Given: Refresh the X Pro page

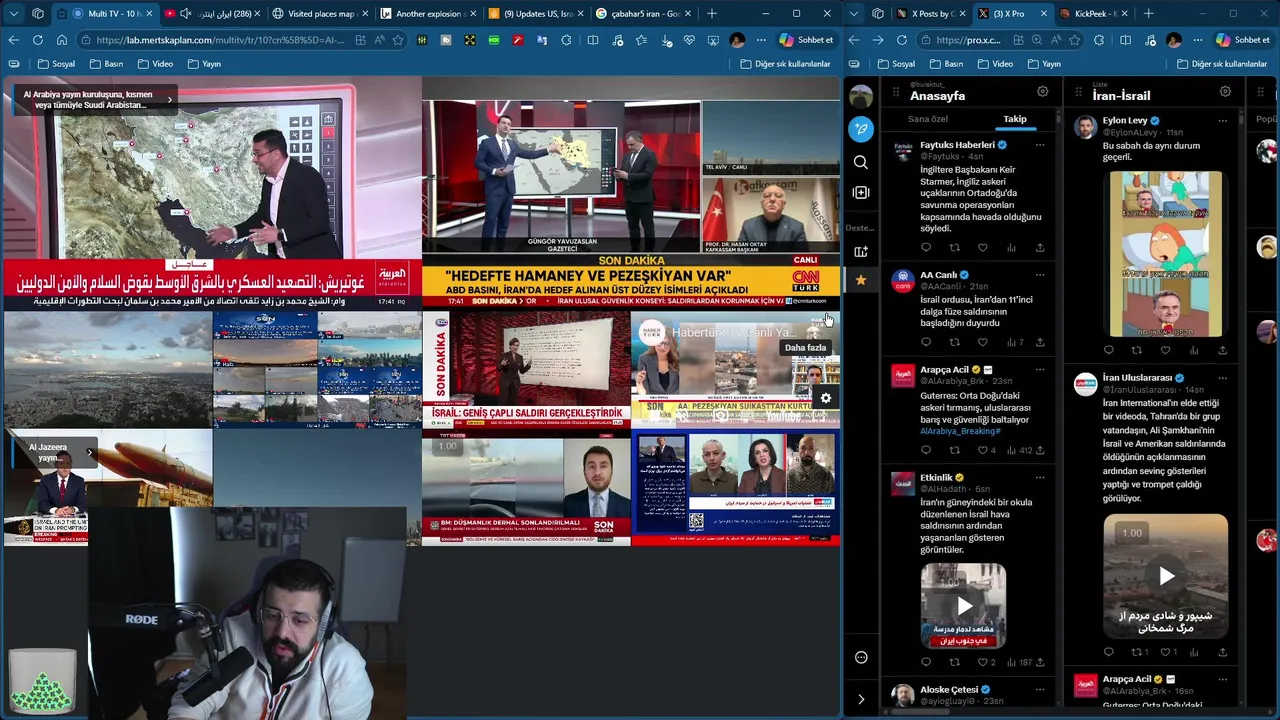Looking at the screenshot, I should click(902, 40).
